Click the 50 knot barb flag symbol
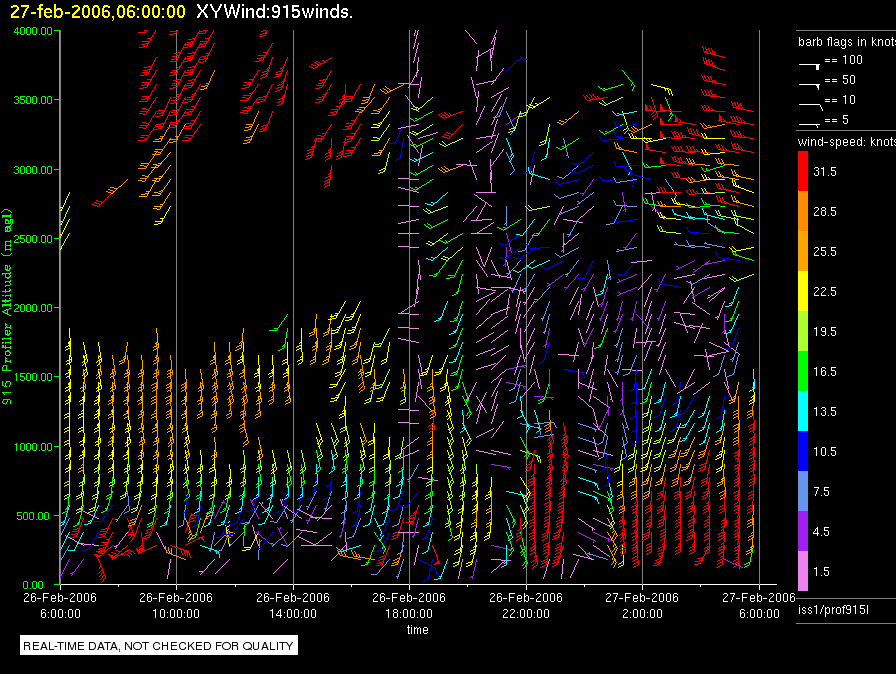896x674 pixels. 810,86
